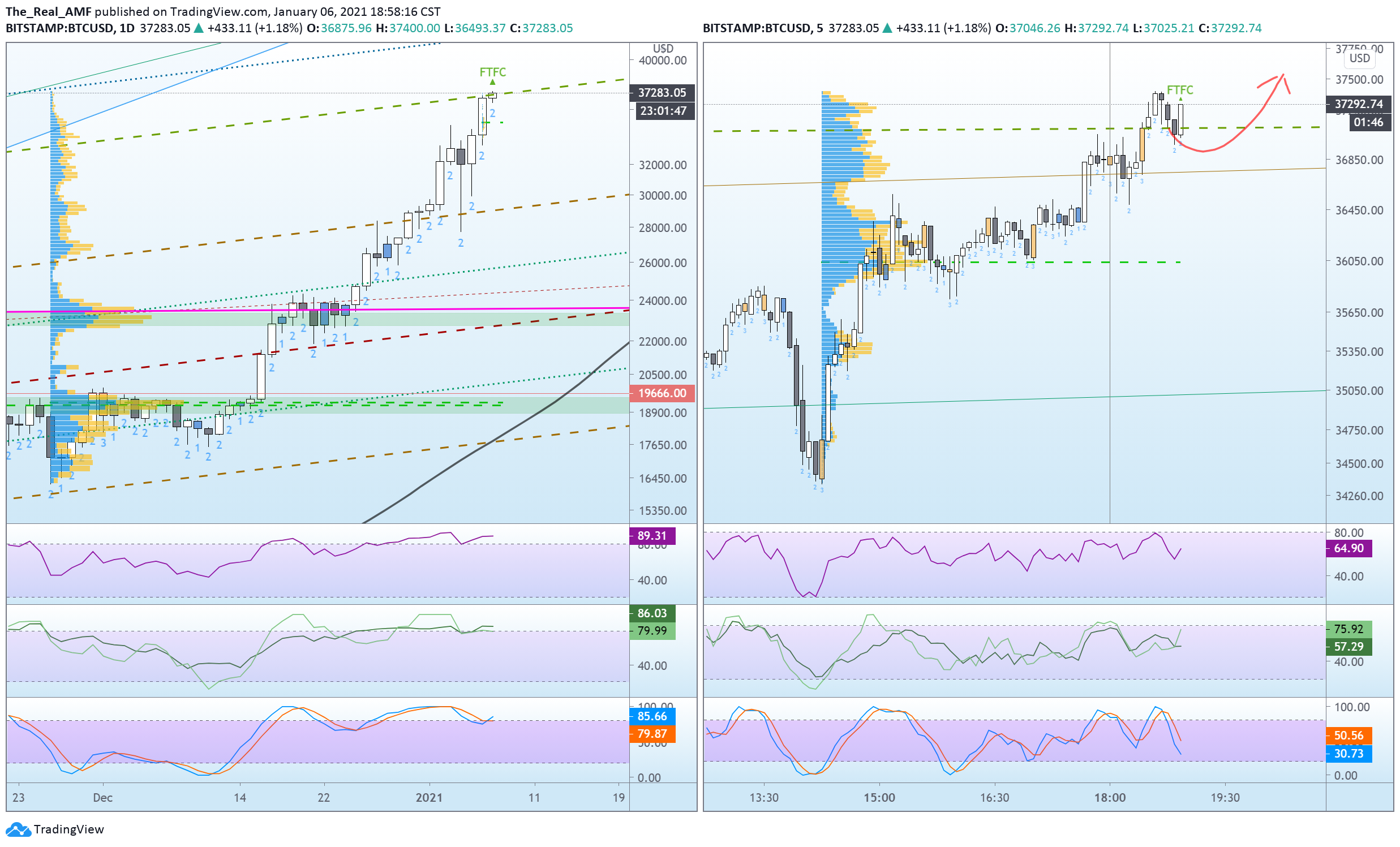Click the 01:46 countdown on the right chart
1400x847 pixels.
[x=1369, y=122]
